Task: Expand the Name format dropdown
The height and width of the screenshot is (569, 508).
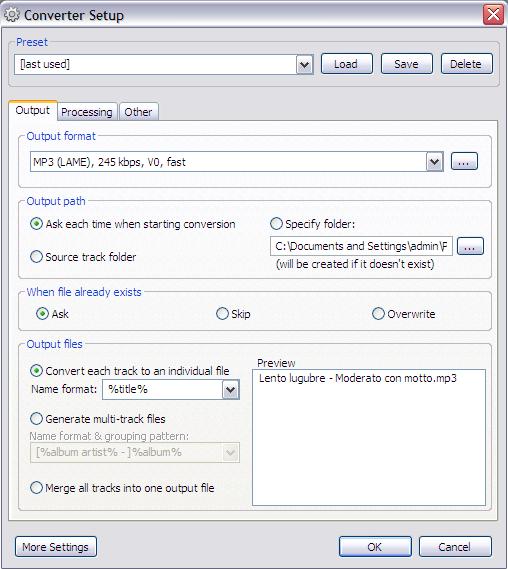Action: (230, 390)
